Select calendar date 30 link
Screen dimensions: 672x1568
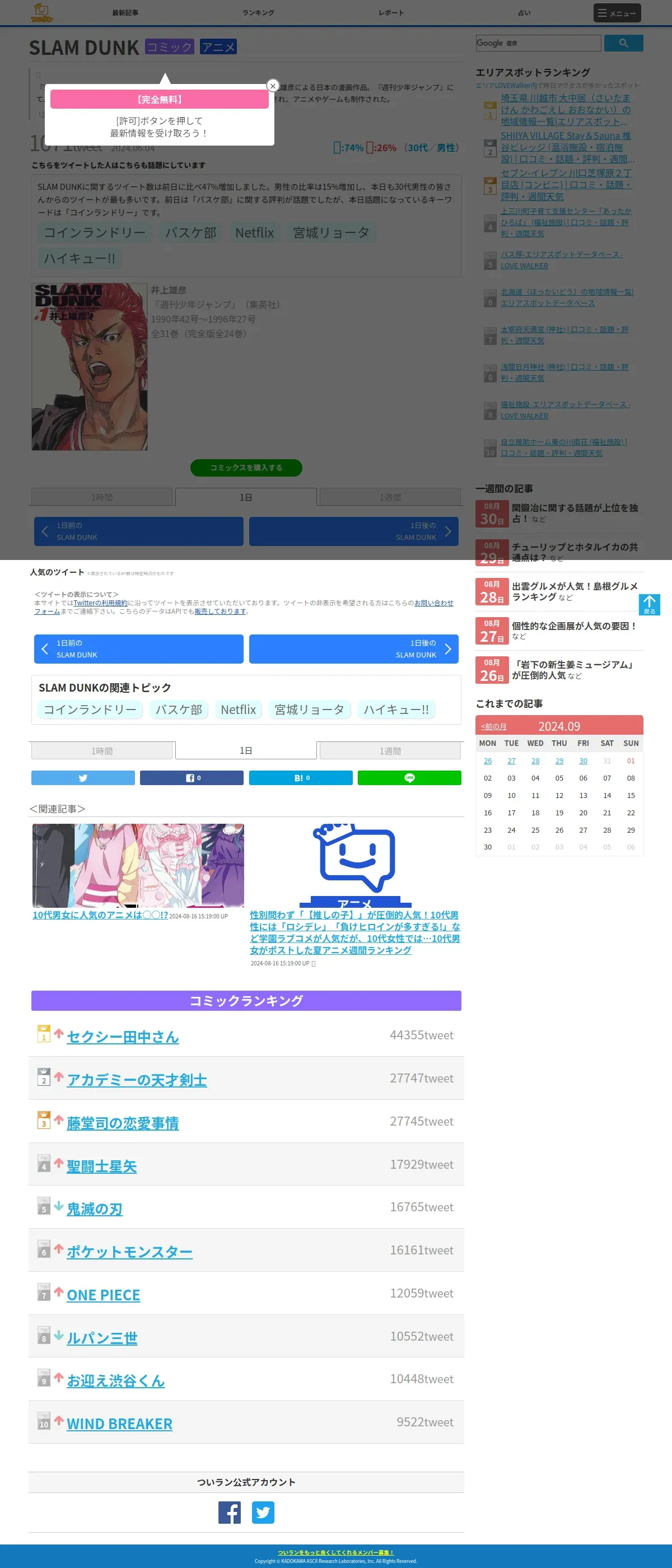[x=583, y=760]
